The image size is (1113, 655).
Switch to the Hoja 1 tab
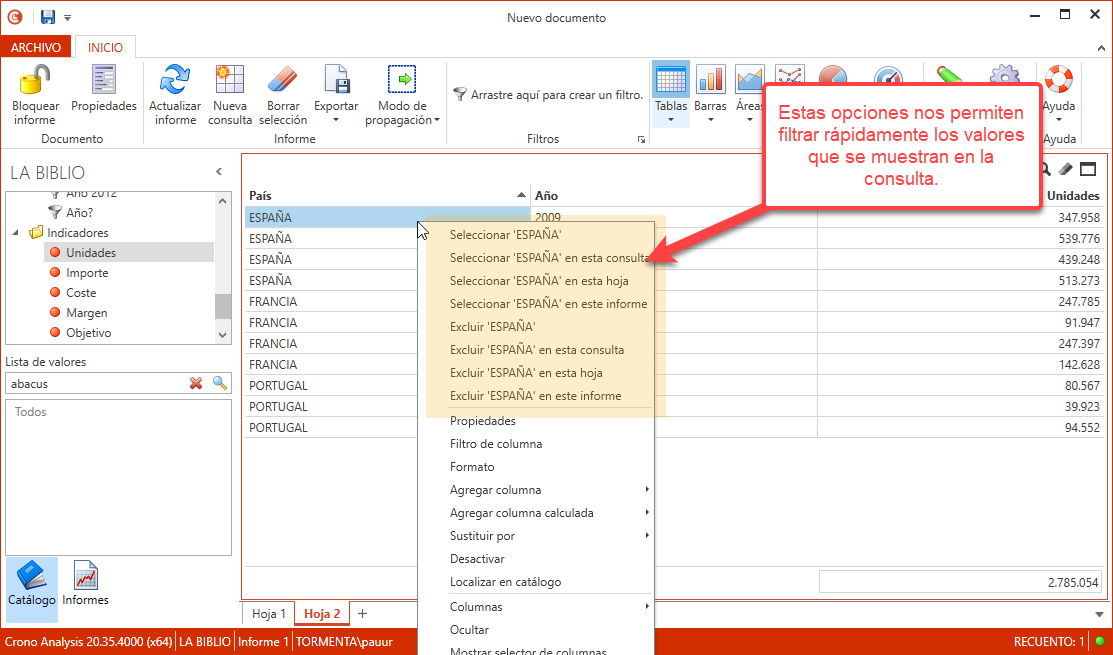(x=268, y=613)
